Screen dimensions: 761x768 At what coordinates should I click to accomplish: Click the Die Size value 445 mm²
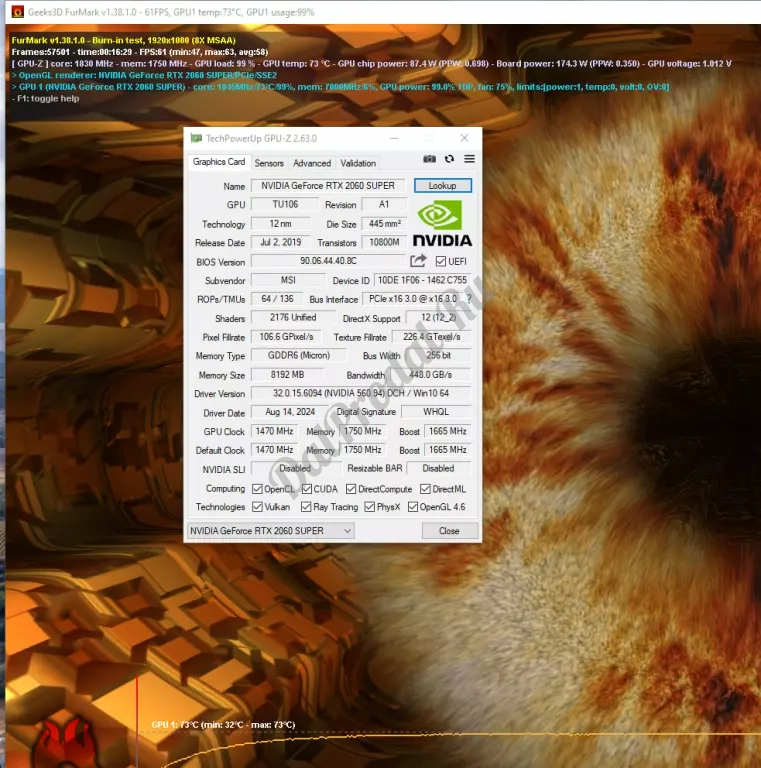[384, 224]
